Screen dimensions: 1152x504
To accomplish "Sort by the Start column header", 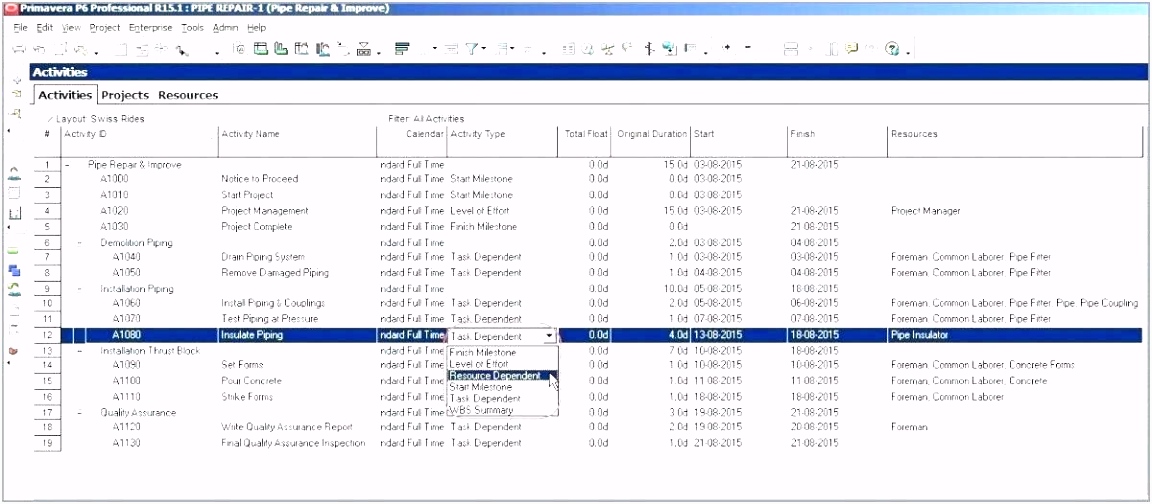I will click(x=738, y=134).
